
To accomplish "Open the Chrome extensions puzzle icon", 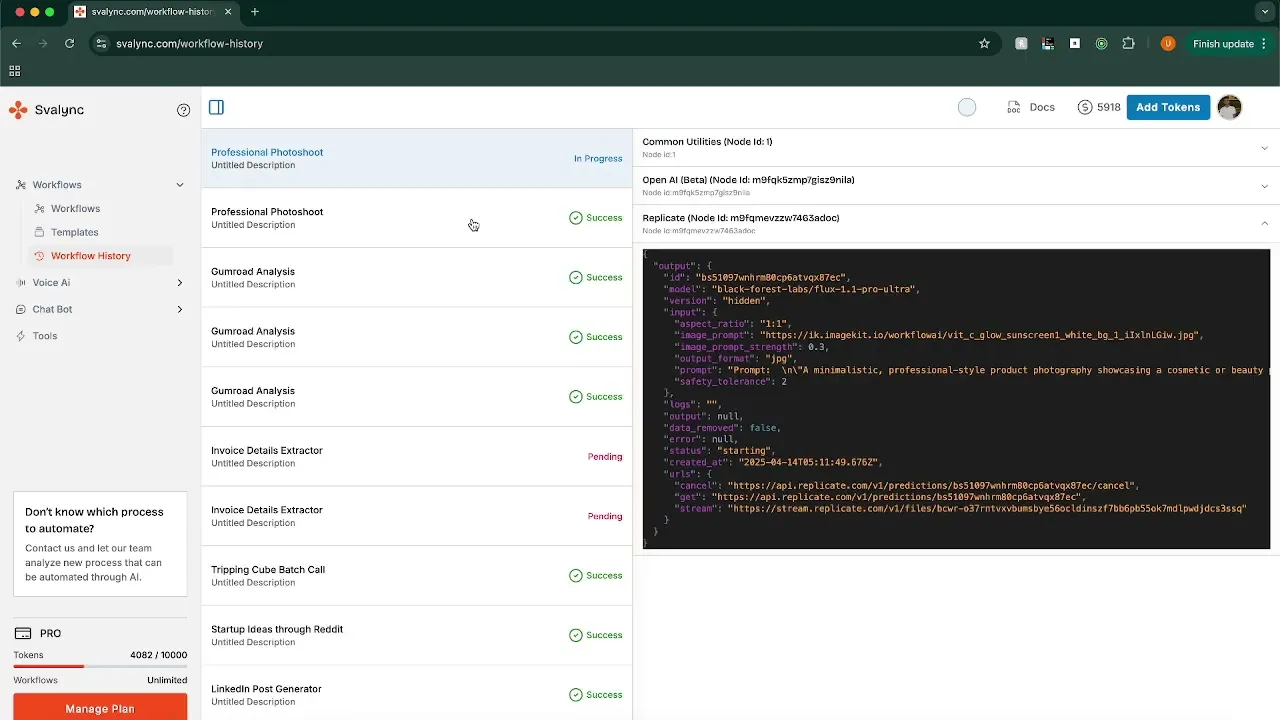I will point(1129,44).
